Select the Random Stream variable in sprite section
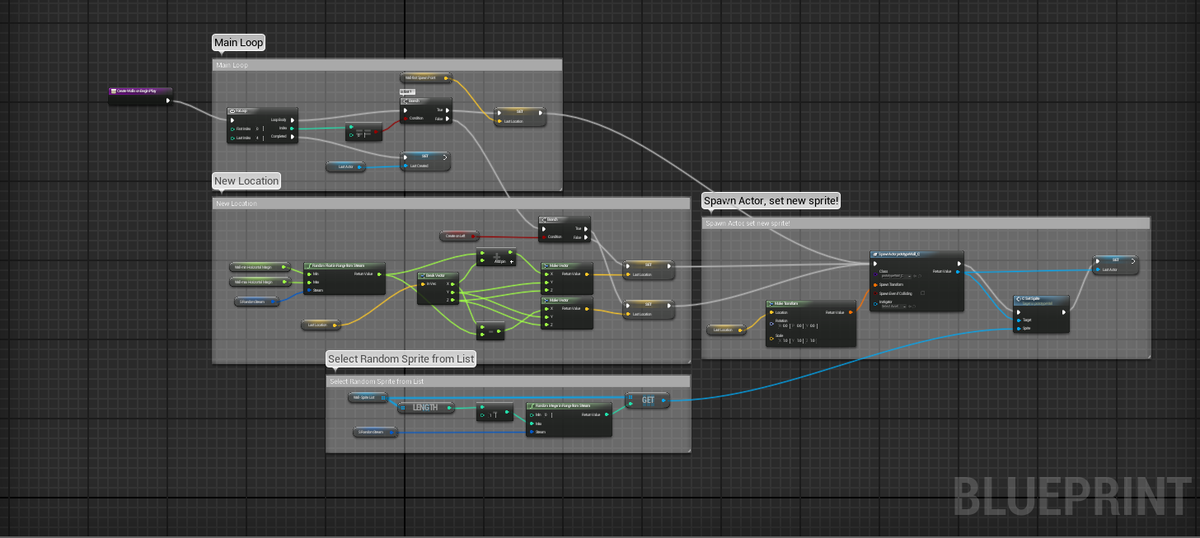This screenshot has width=1200, height=538. [x=375, y=432]
